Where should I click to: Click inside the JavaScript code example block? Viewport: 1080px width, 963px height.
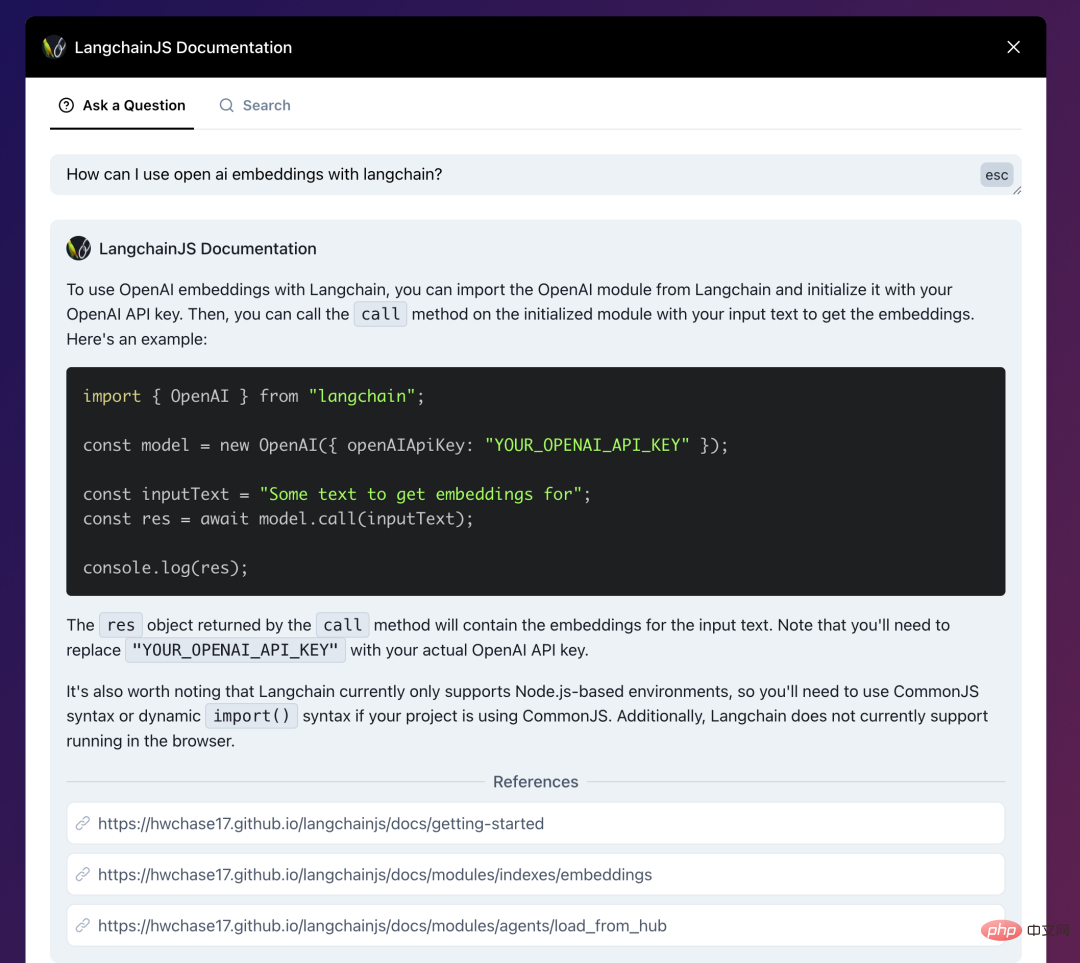pos(535,481)
